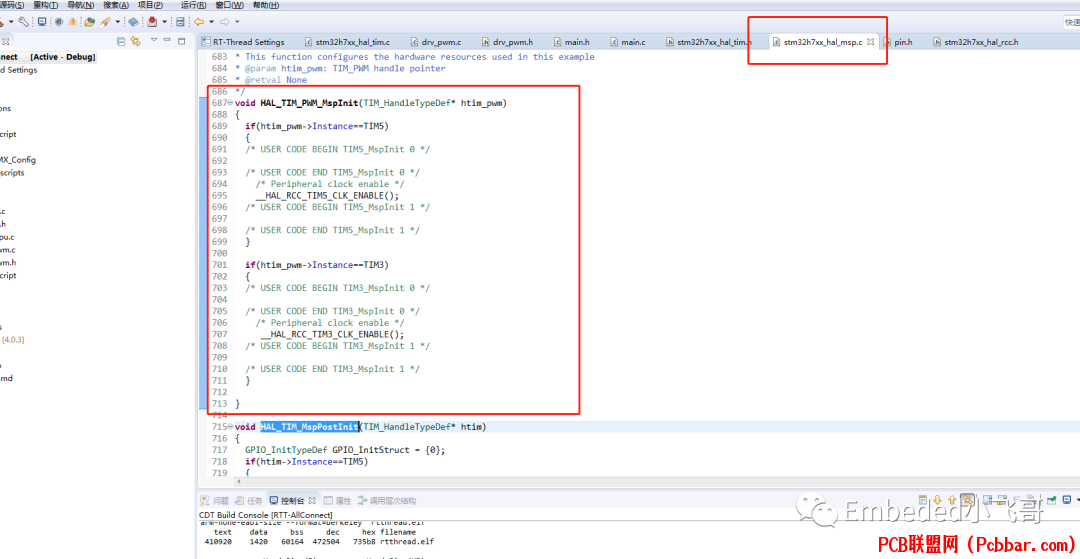
Task: Click the highlighted HAL_TIM_MspPostInit function name
Action: coord(309,427)
